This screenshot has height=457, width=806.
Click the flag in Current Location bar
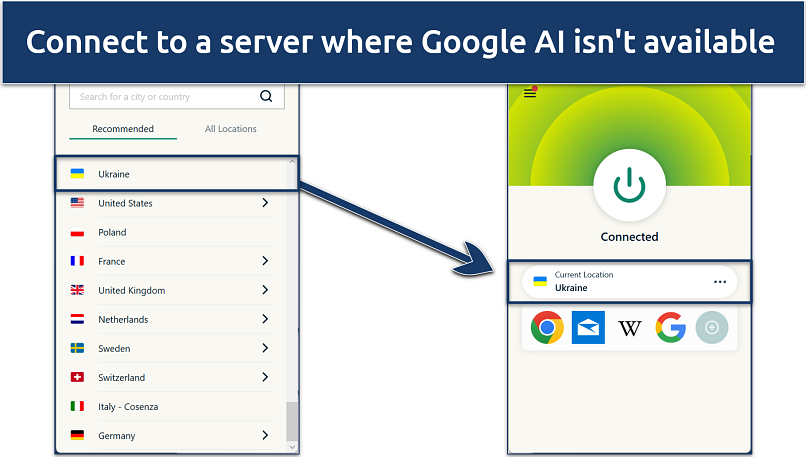point(540,281)
